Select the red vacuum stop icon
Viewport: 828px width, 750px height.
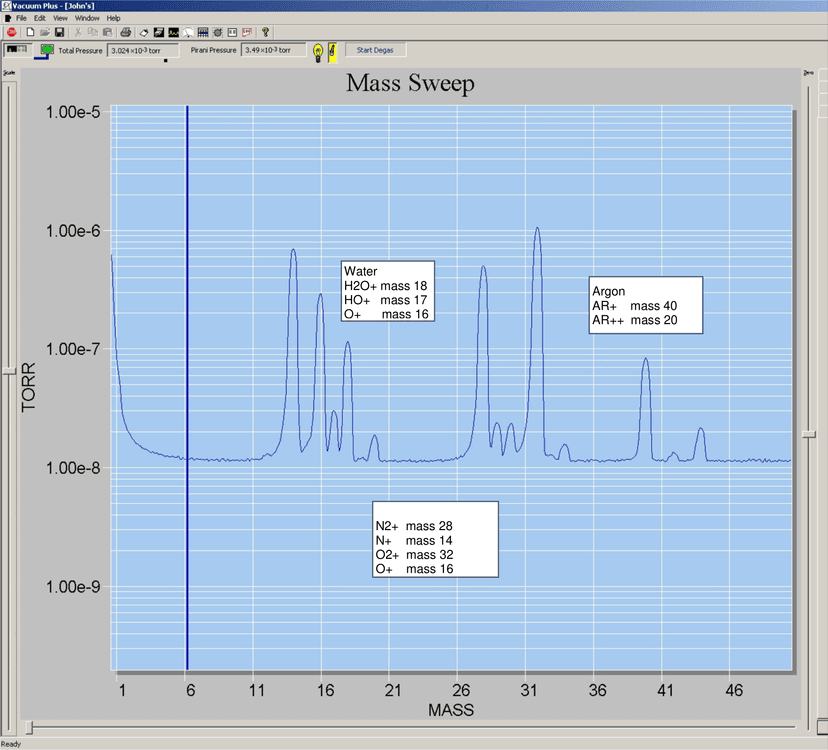[10, 32]
